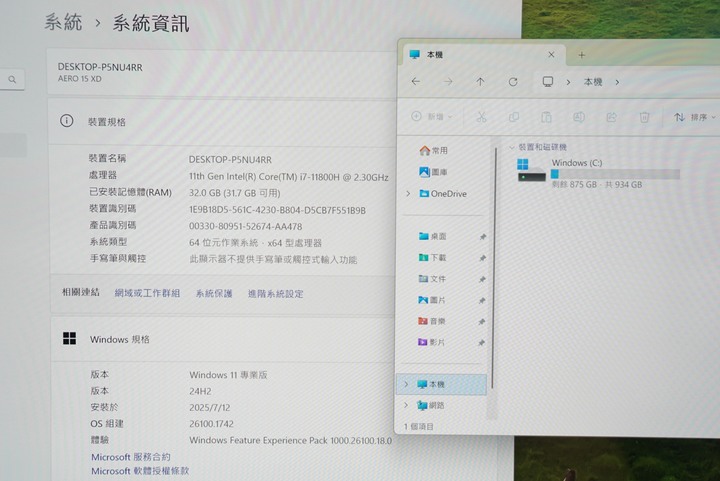The image size is (720, 481).
Task: Go back in File Explorer
Action: coord(416,82)
